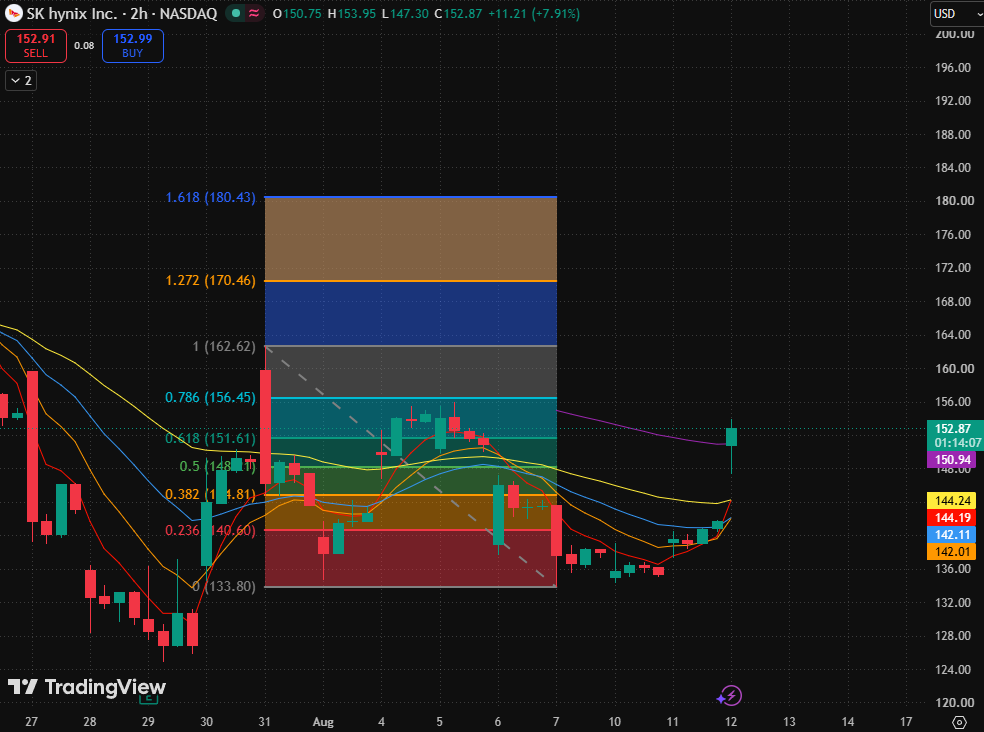Screen dimensions: 984x732
Task: Select Fibonacci 0.618 (151.61) level label
Action: [210, 438]
